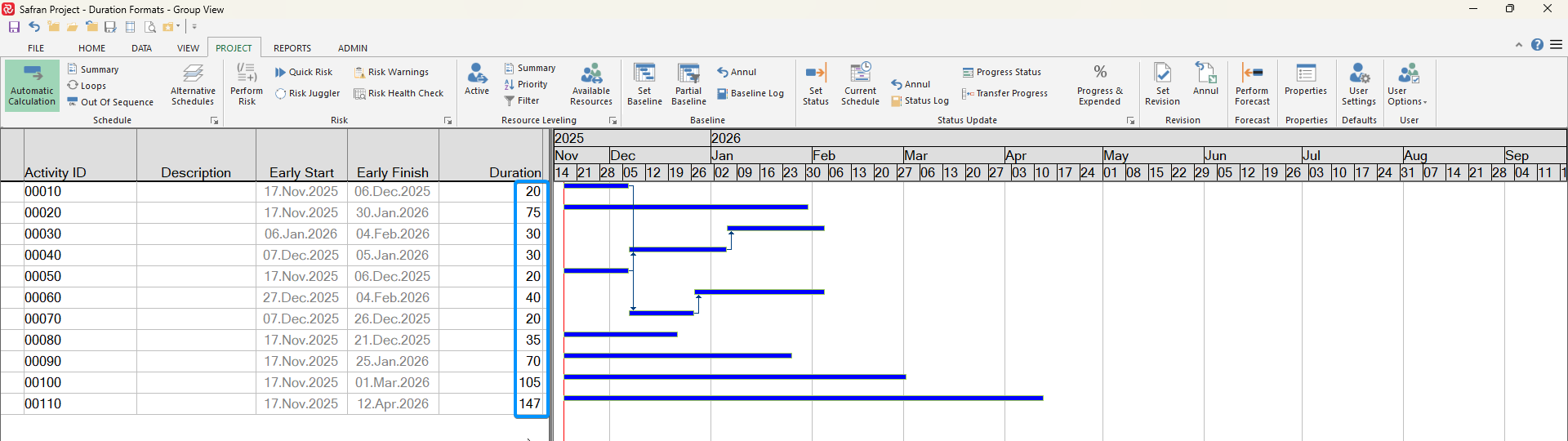Screen dimensions: 1568x441
Task: Toggle Active resource leveling
Action: (477, 80)
